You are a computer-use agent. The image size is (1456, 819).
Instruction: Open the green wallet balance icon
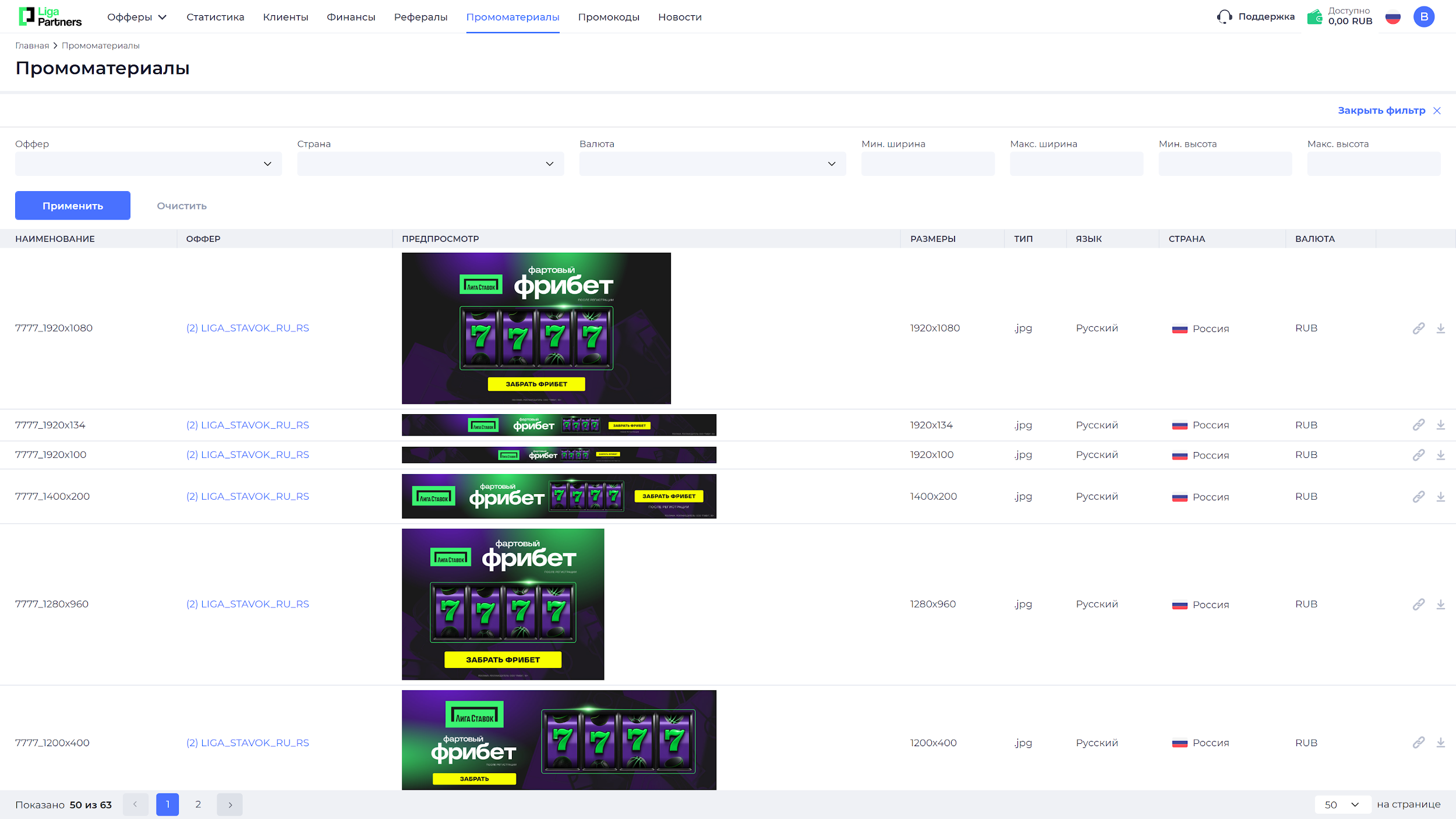1314,17
